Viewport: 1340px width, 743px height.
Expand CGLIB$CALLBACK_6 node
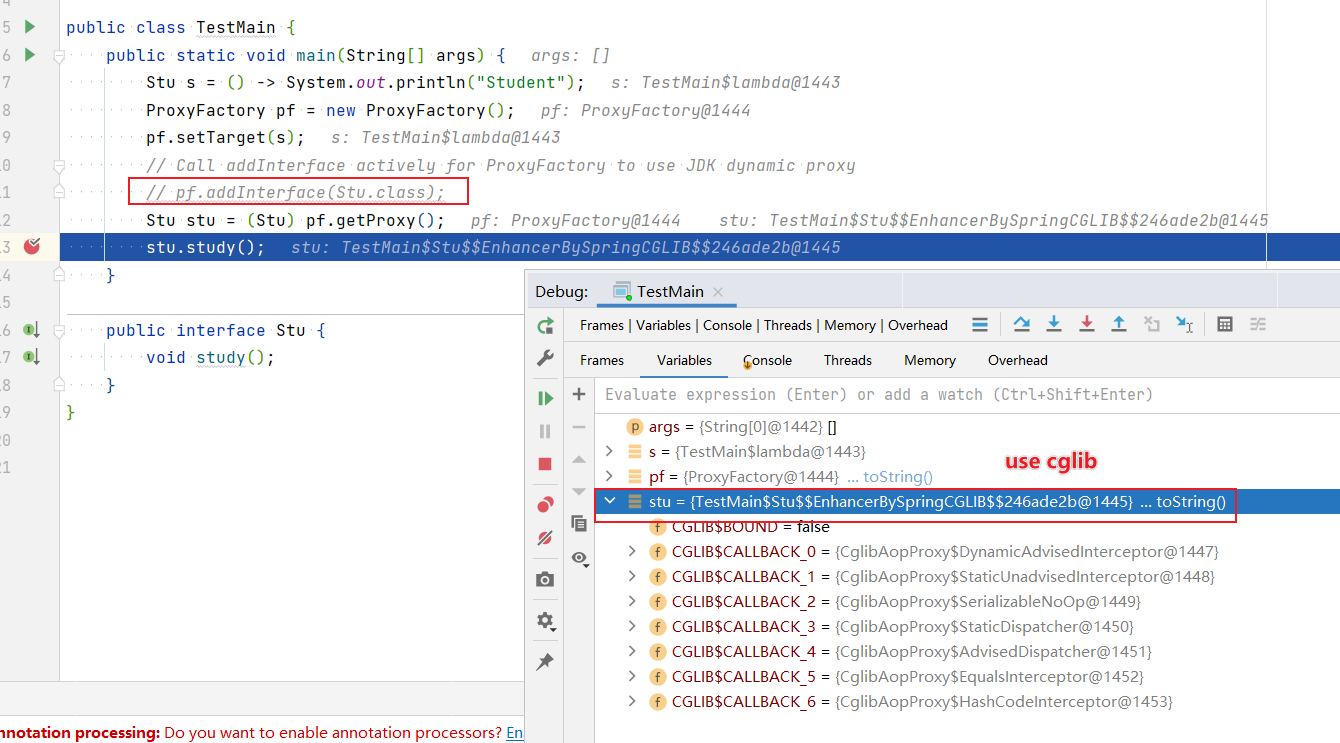point(632,701)
